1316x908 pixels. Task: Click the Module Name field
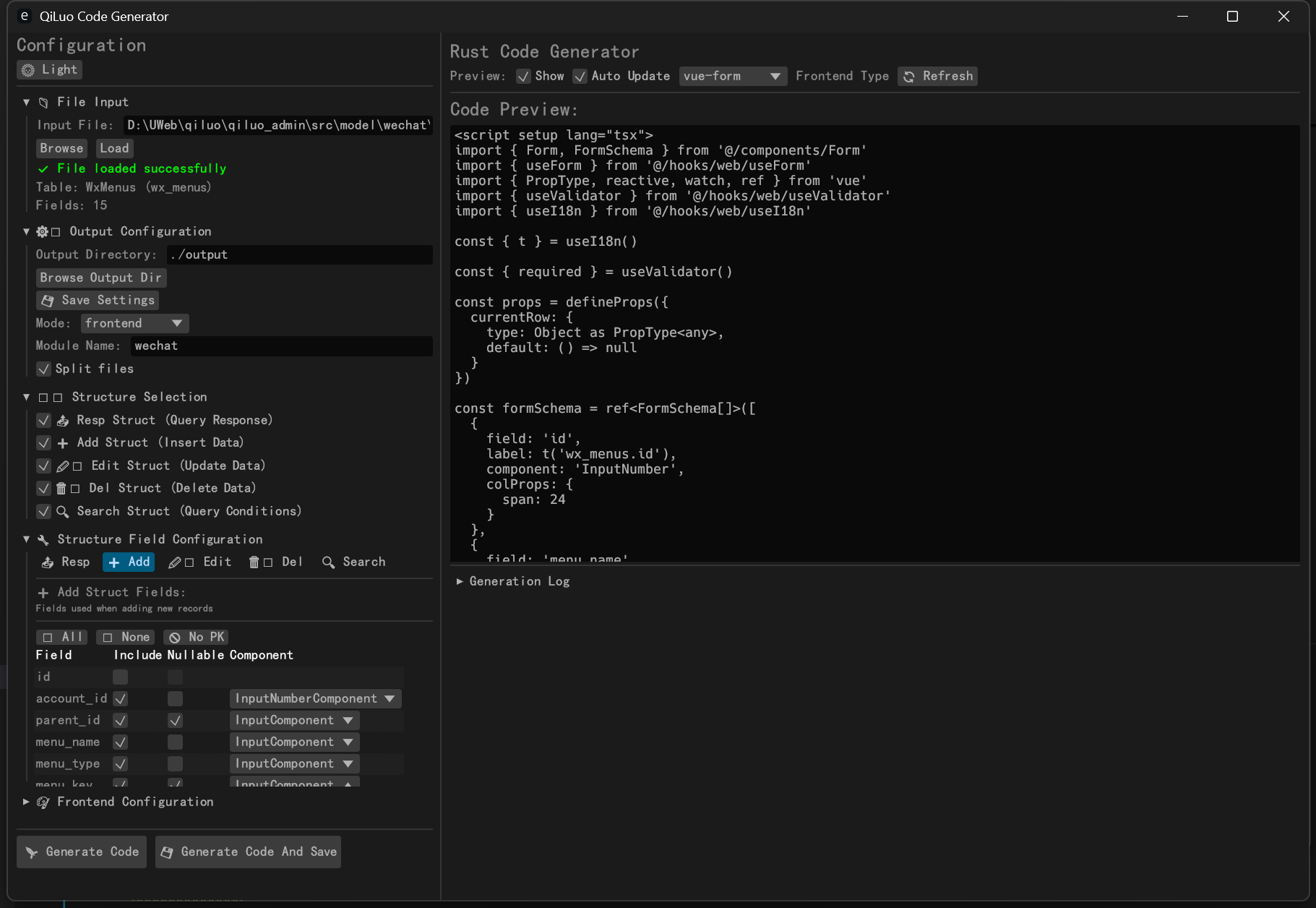pos(282,346)
